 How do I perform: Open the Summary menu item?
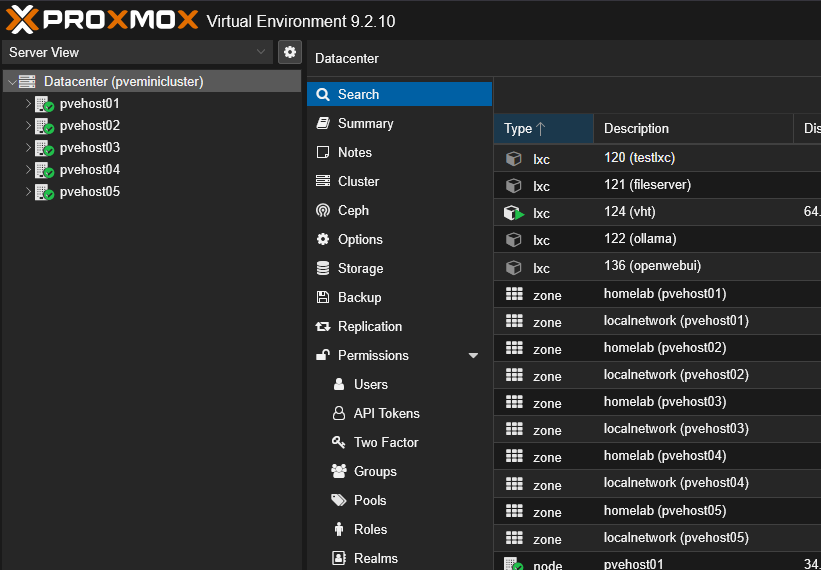[400, 124]
